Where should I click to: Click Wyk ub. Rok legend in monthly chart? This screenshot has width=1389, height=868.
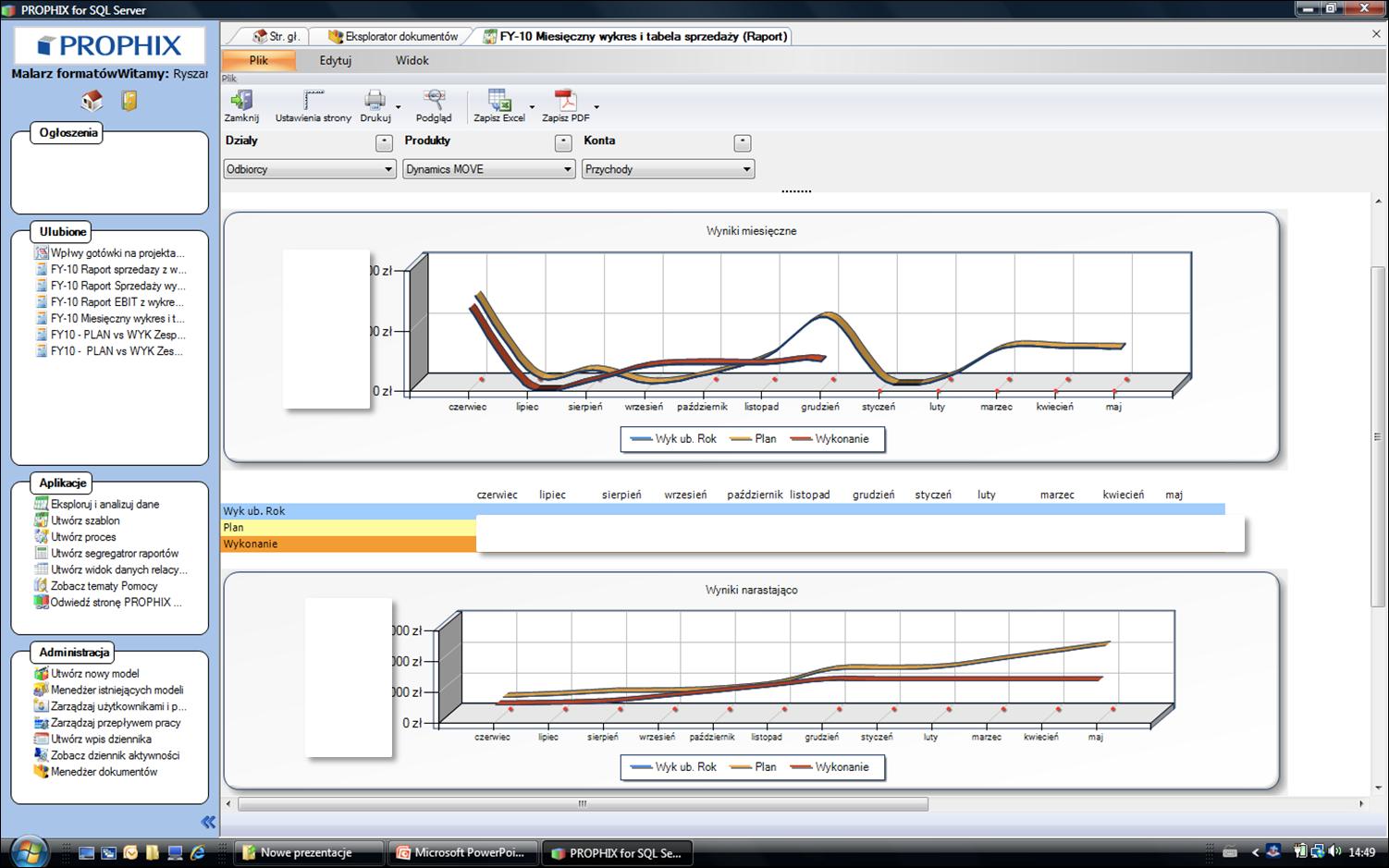pyautogui.click(x=673, y=439)
